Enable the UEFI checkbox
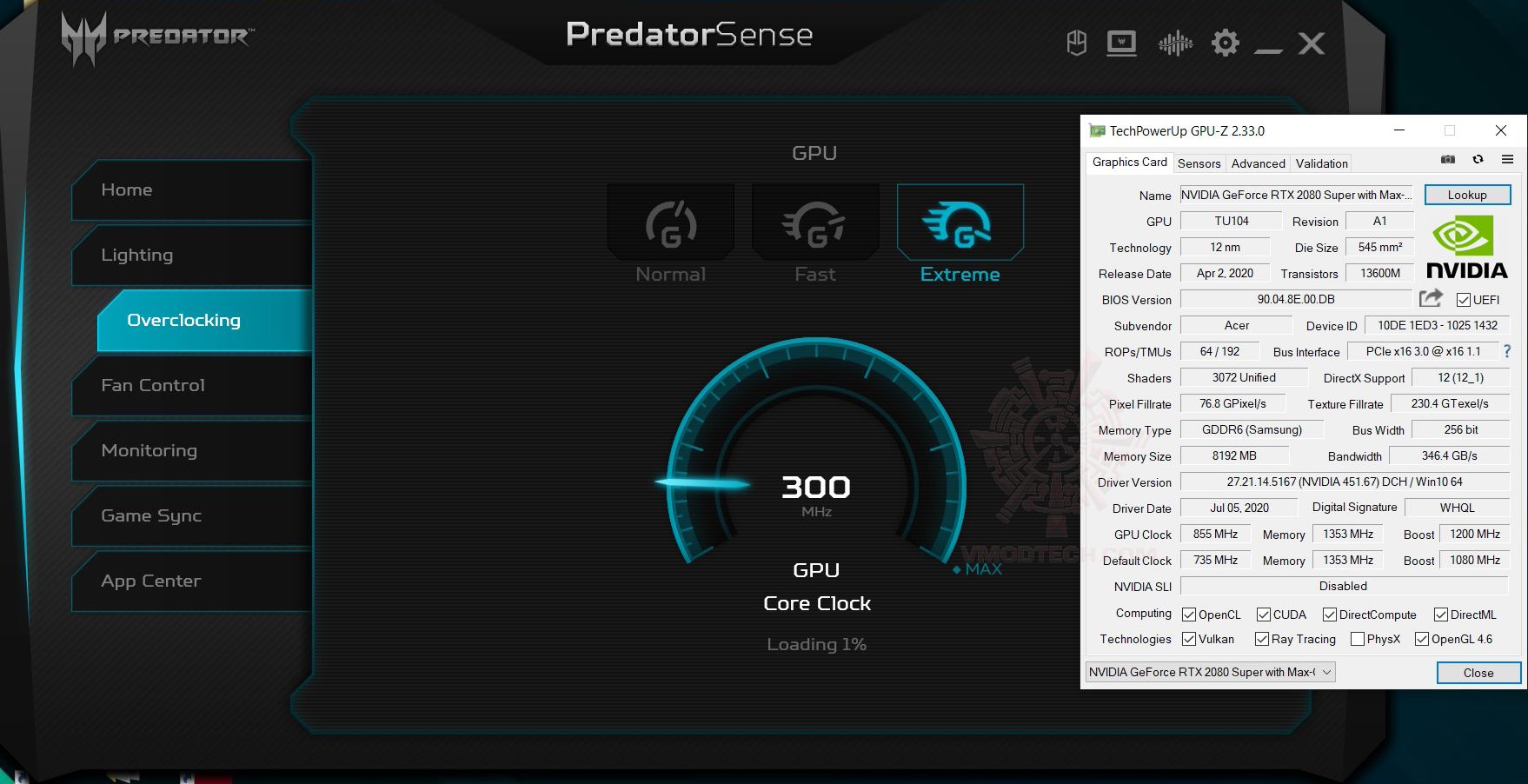The width and height of the screenshot is (1528, 784). (1464, 300)
